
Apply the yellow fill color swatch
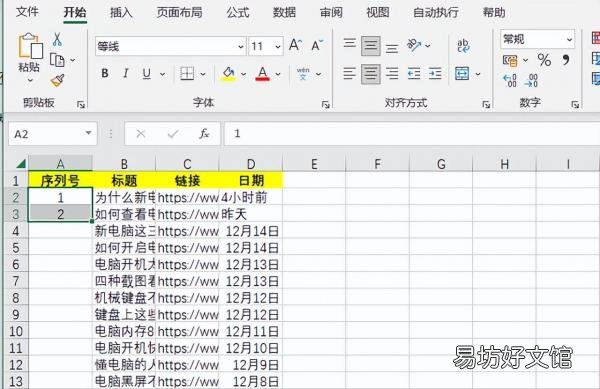228,73
